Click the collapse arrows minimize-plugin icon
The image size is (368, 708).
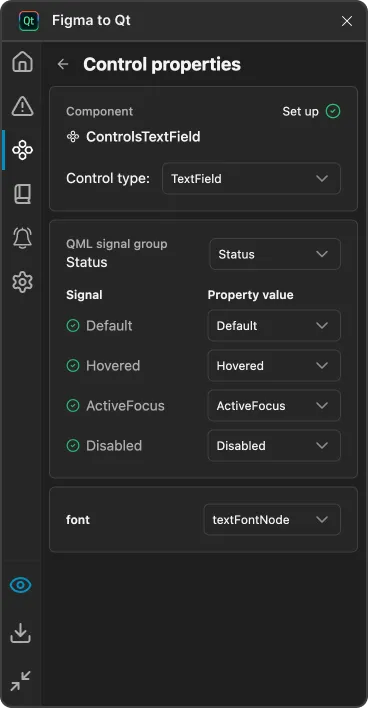coord(21,680)
